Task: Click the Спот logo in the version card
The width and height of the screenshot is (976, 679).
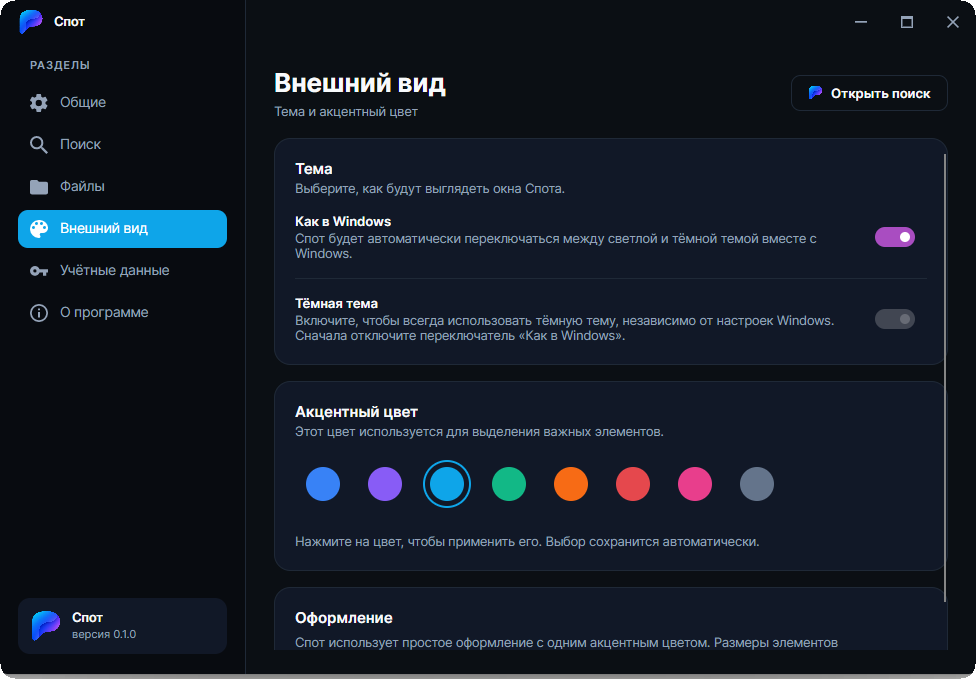Action: pyautogui.click(x=46, y=625)
